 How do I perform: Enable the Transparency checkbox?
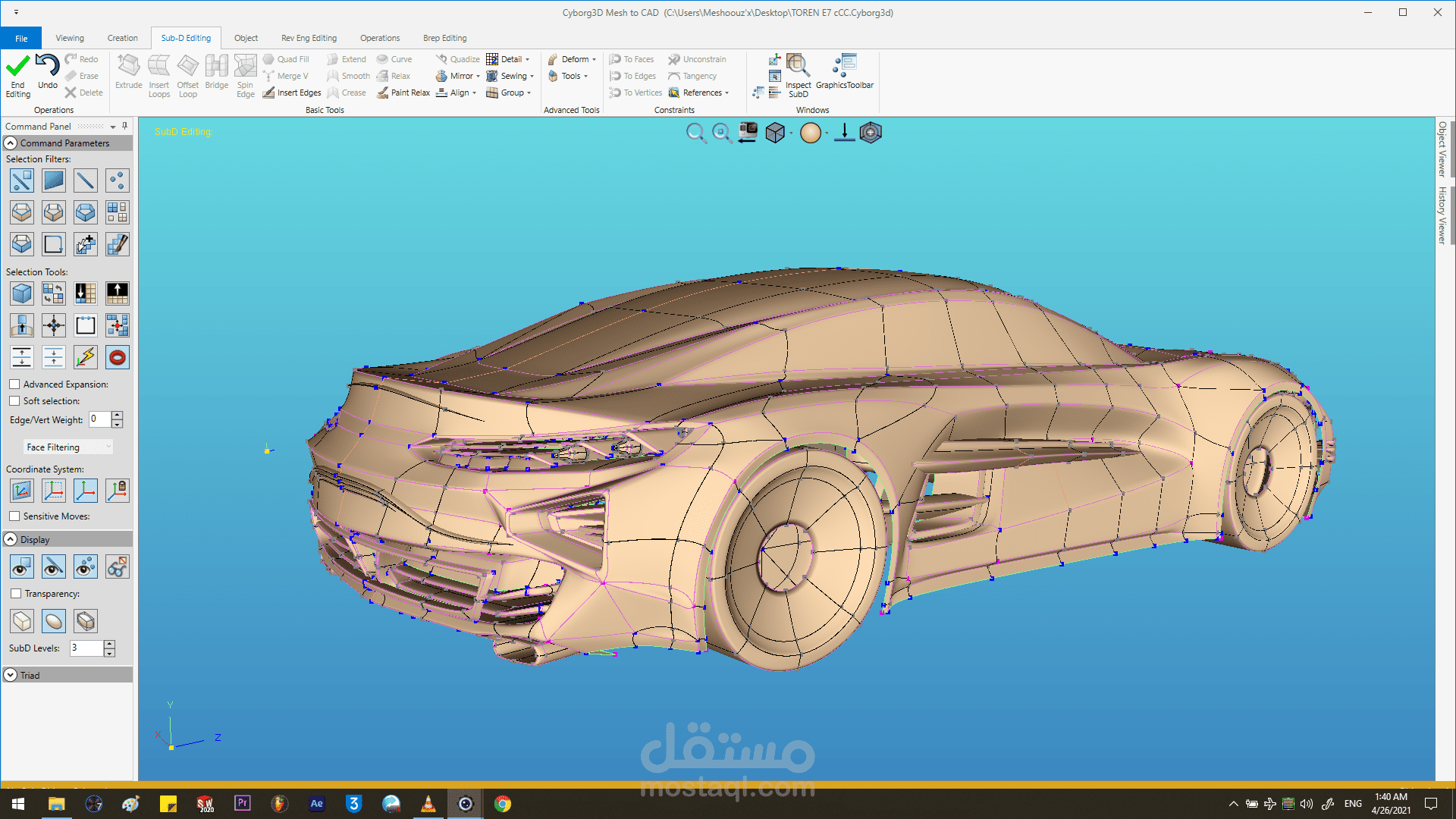16,594
